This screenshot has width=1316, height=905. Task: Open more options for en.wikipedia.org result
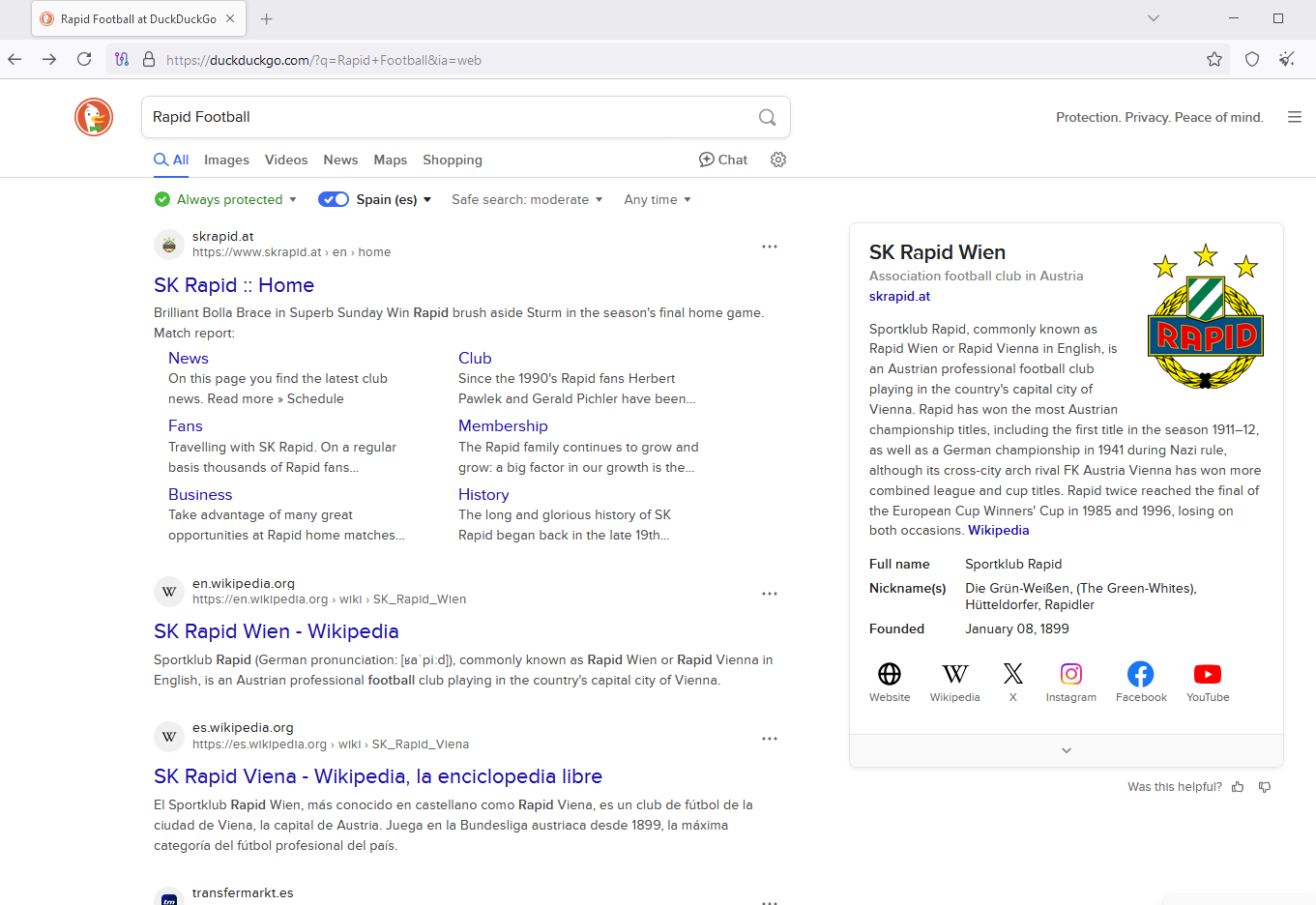tap(770, 594)
